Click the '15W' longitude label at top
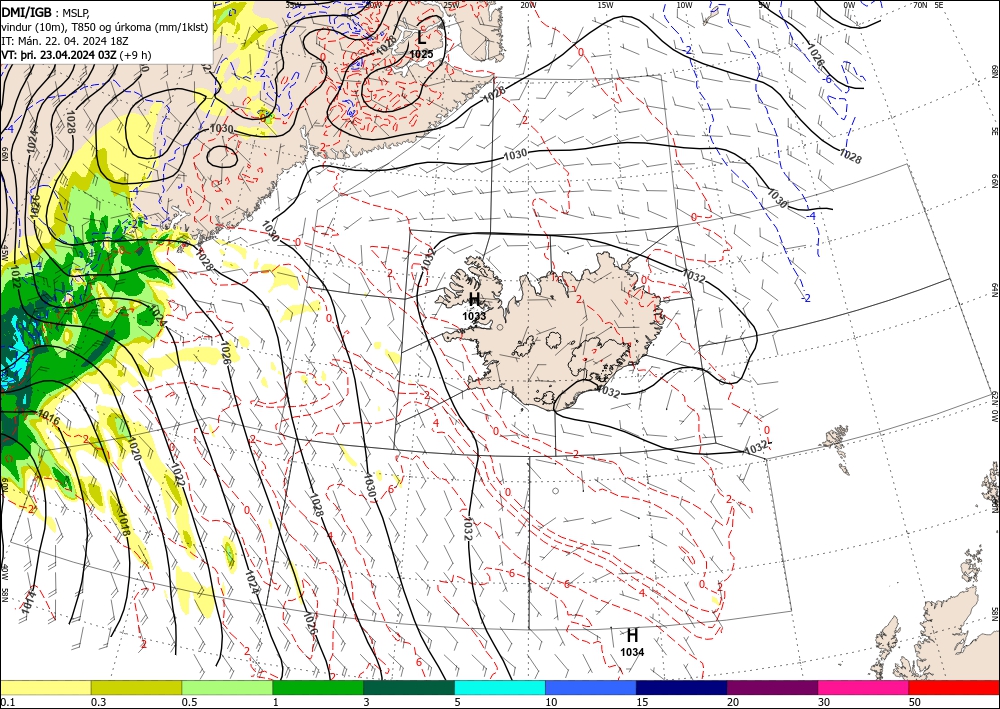1000x709 pixels. click(x=606, y=5)
